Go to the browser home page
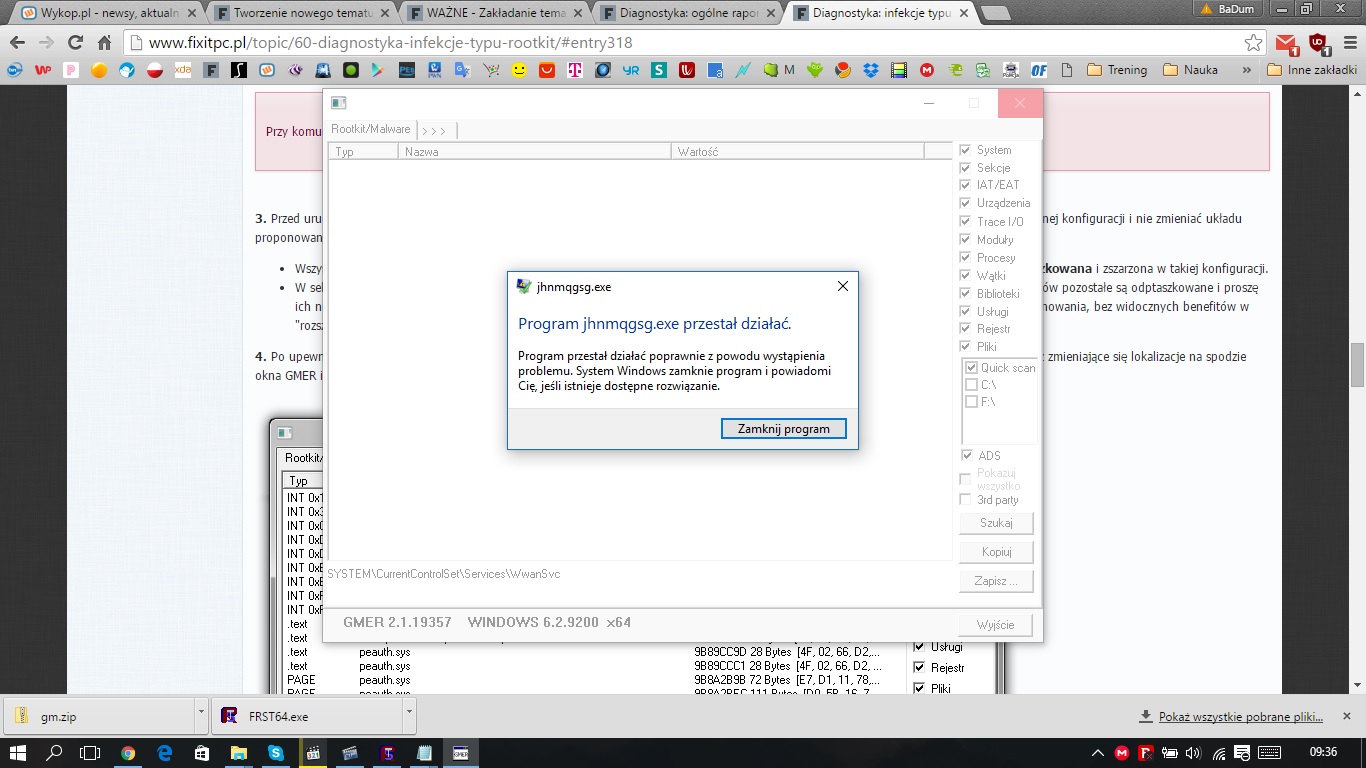This screenshot has width=1366, height=768. (x=104, y=43)
